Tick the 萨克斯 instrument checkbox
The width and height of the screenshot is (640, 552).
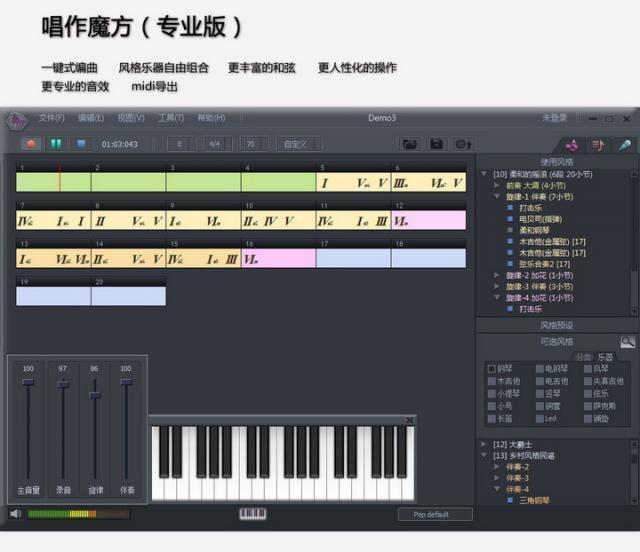coord(586,406)
